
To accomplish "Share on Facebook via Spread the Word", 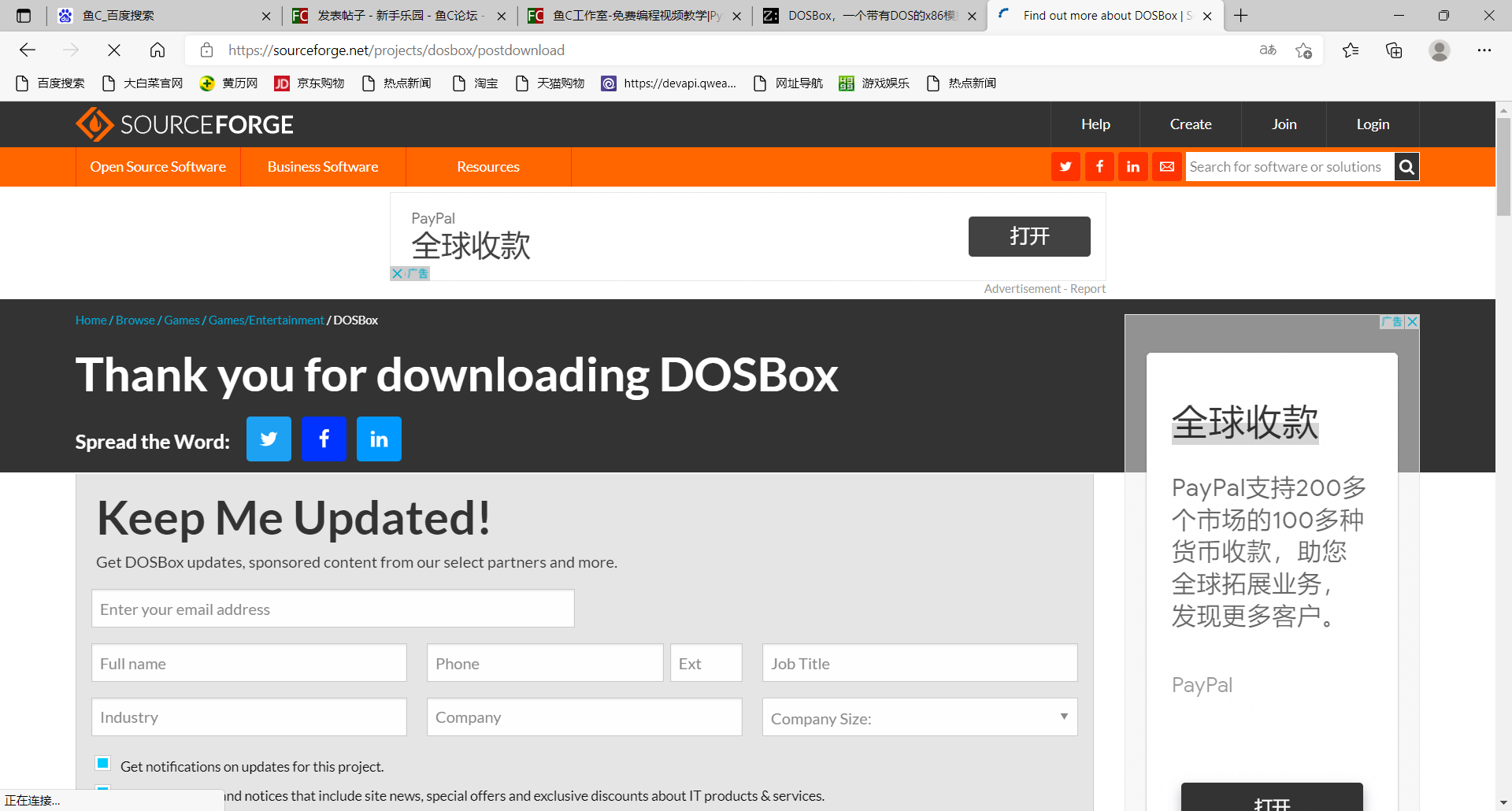I will [324, 439].
